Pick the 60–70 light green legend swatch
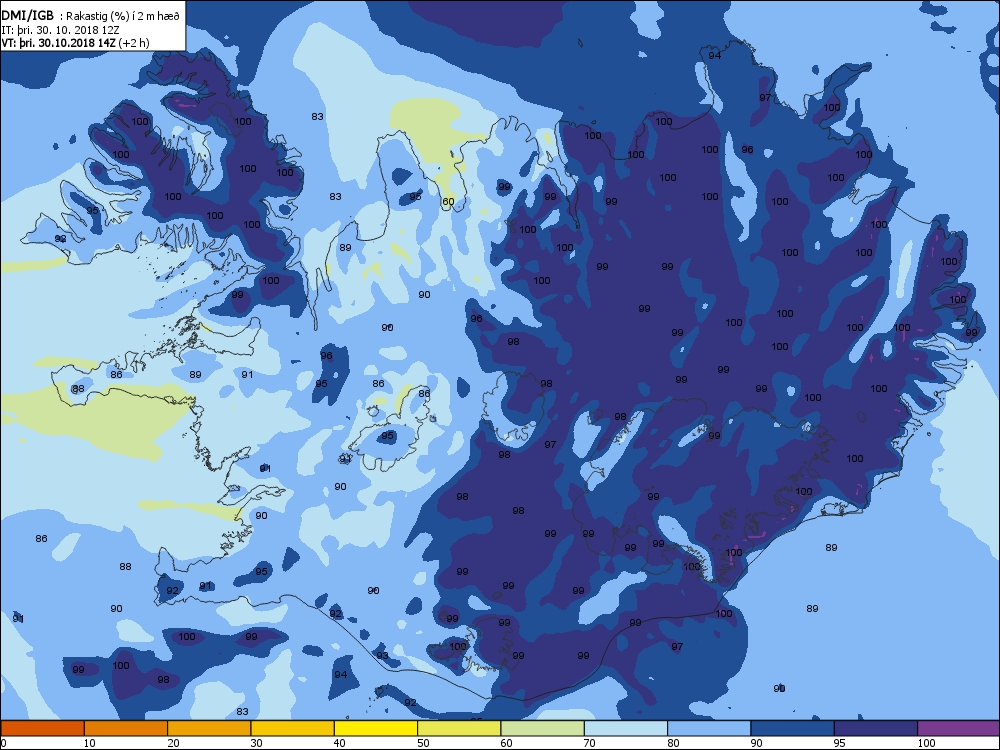This screenshot has width=1000, height=750. coord(543,728)
